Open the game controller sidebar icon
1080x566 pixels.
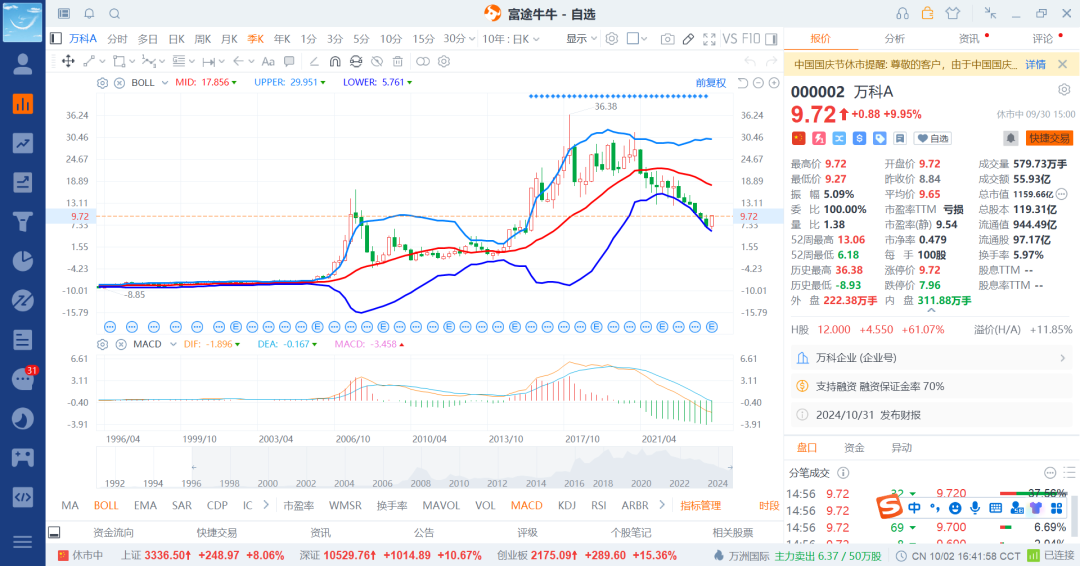click(23, 457)
